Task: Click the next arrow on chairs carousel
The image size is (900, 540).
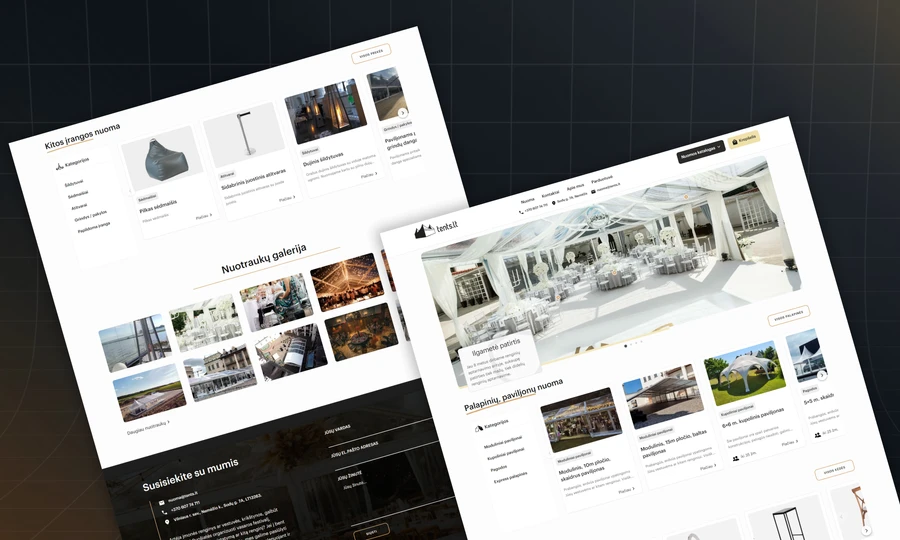Action: tap(867, 530)
